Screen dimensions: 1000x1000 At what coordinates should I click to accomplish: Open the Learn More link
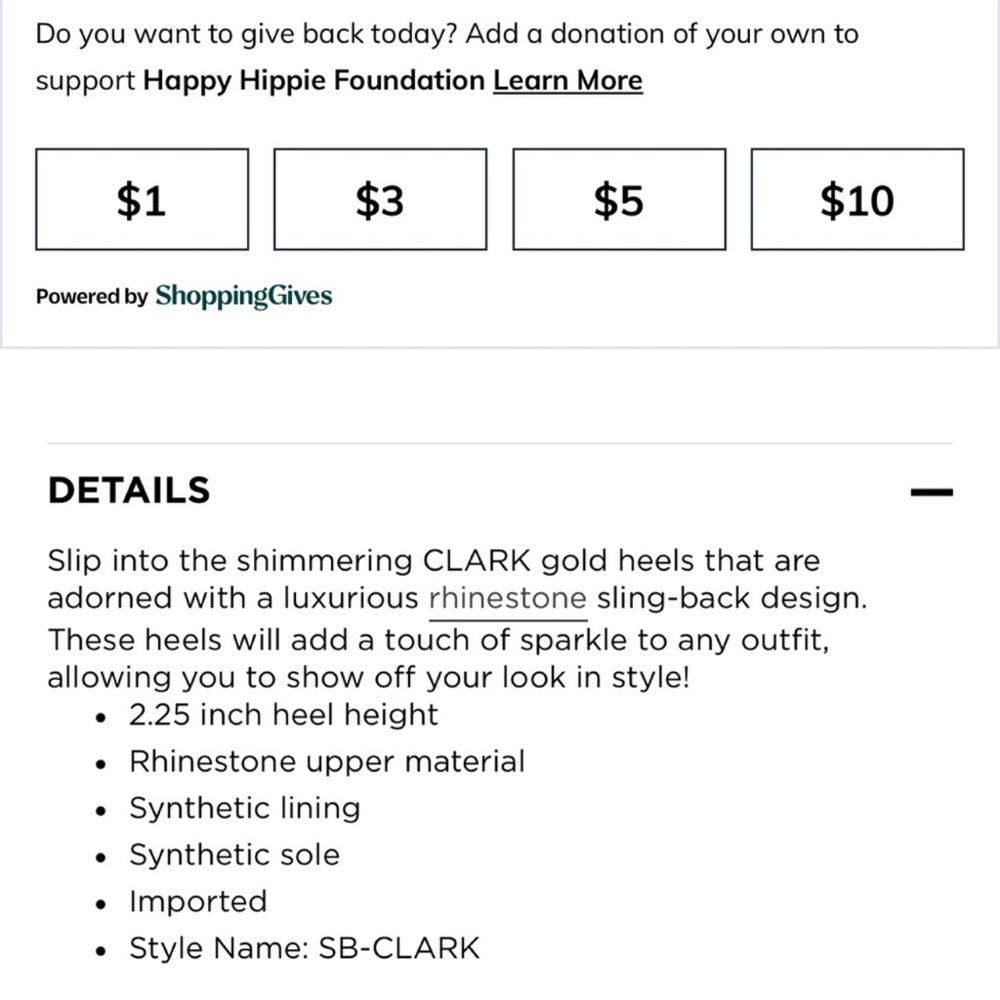568,80
